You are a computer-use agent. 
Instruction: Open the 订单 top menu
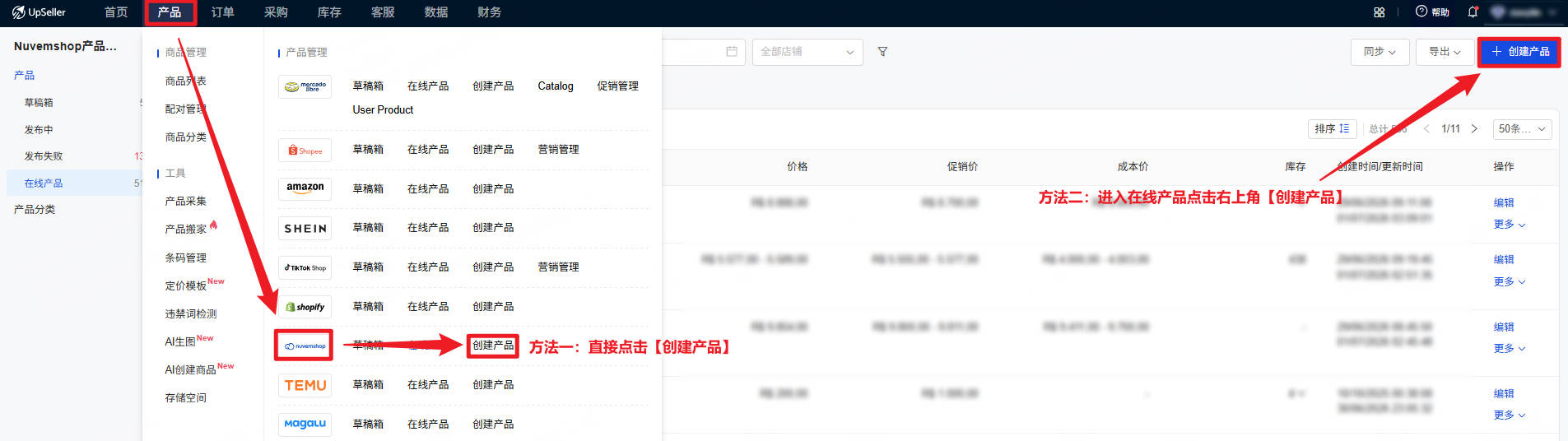[222, 12]
